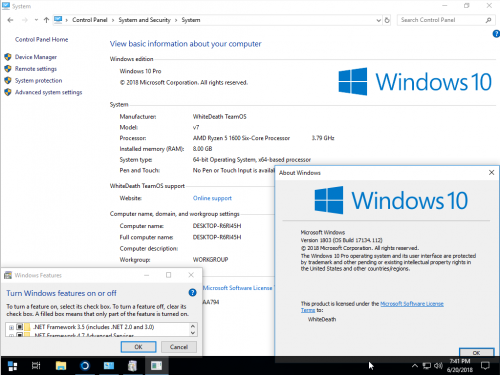Expand the address bar history dropdown
The width and height of the screenshot is (500, 375).
pos(378,20)
